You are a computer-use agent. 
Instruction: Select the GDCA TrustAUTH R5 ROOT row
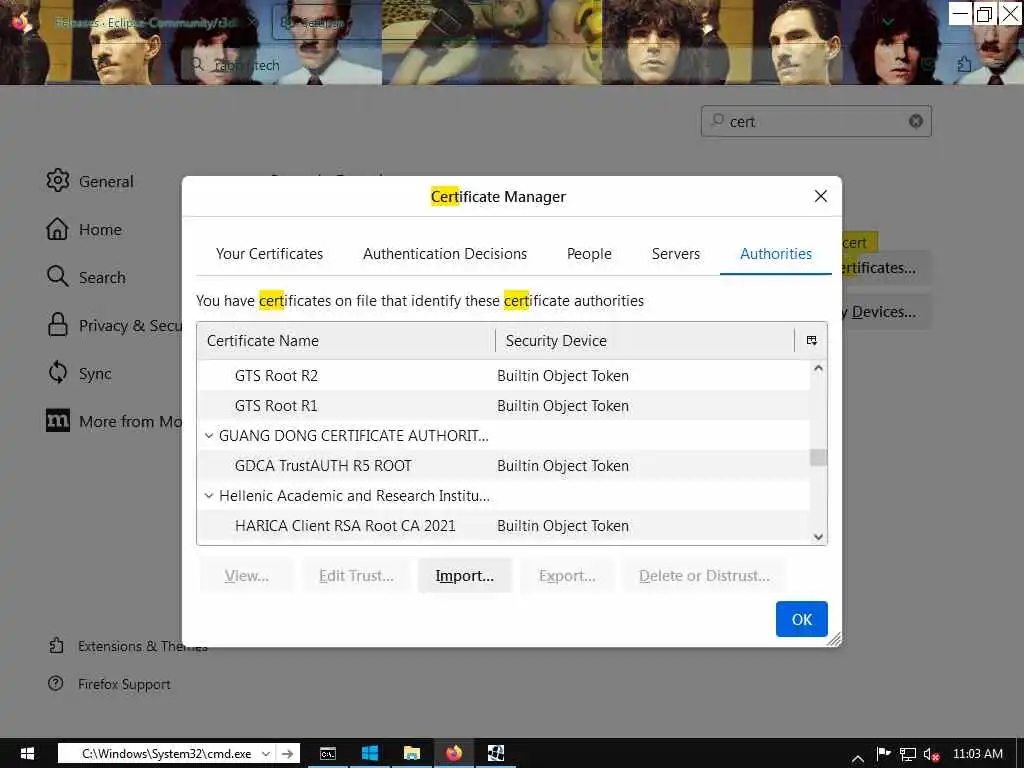503,466
